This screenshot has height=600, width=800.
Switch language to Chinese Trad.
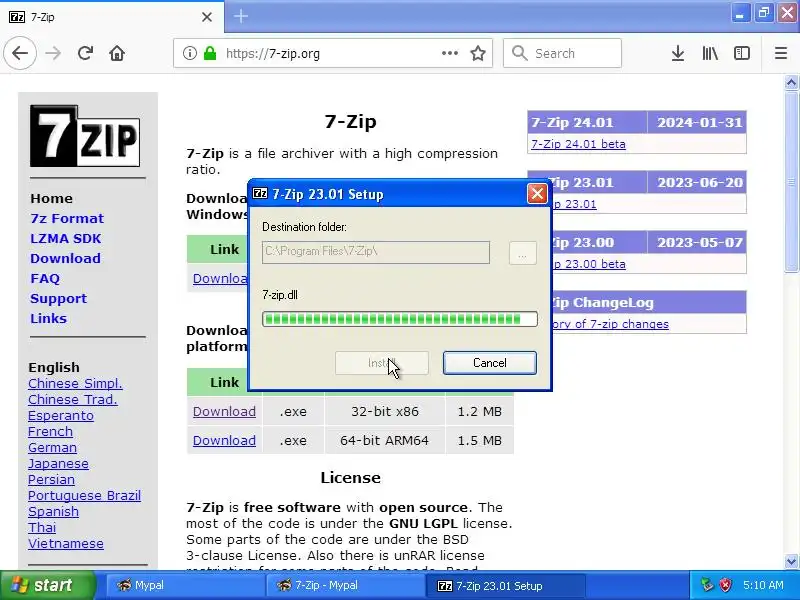[x=72, y=399]
